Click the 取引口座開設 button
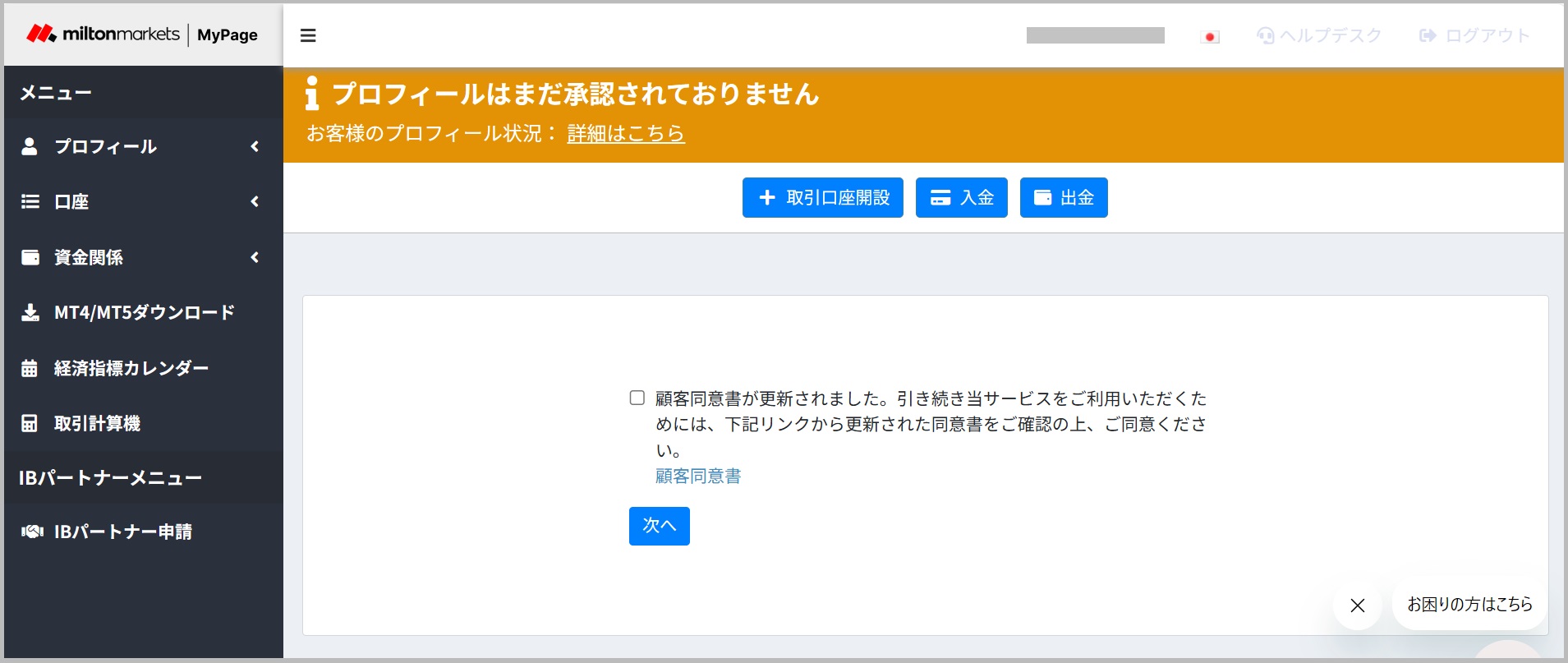The height and width of the screenshot is (663, 1568). tap(822, 198)
